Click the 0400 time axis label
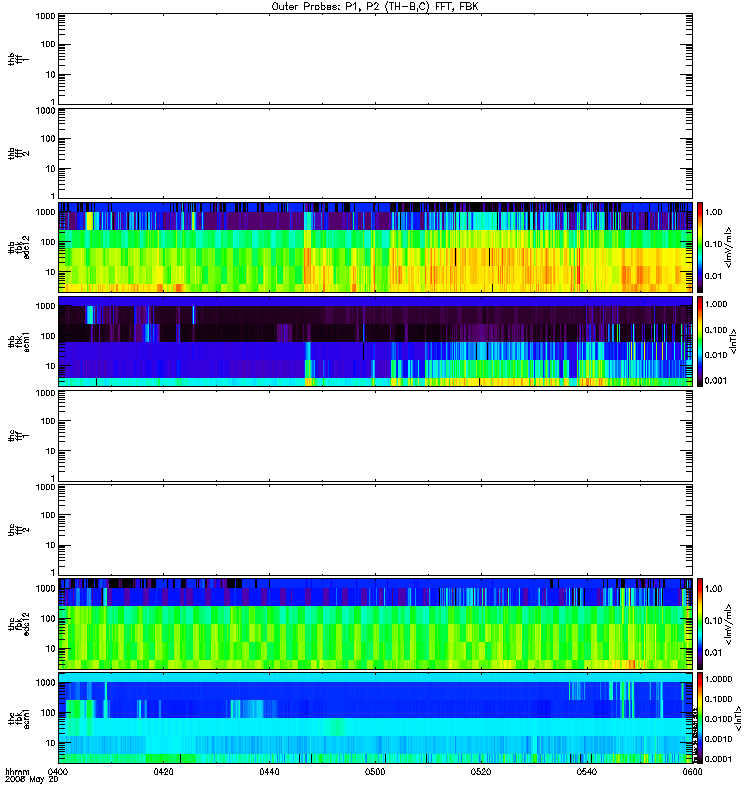The height and width of the screenshot is (800, 750). (57, 772)
